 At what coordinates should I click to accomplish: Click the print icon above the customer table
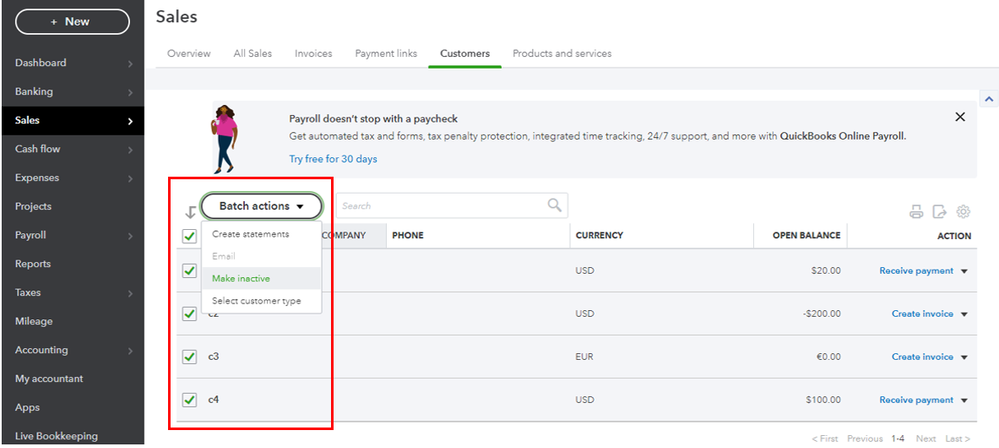pos(915,212)
